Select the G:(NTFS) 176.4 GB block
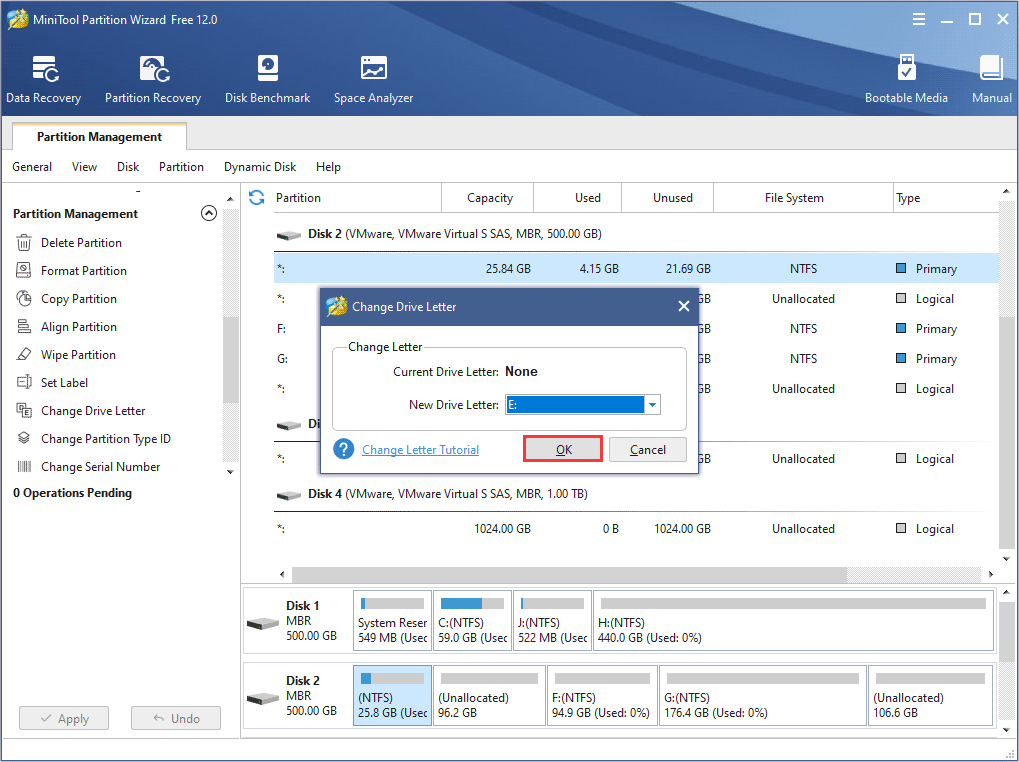Screen dimensions: 1019x762 [763, 695]
